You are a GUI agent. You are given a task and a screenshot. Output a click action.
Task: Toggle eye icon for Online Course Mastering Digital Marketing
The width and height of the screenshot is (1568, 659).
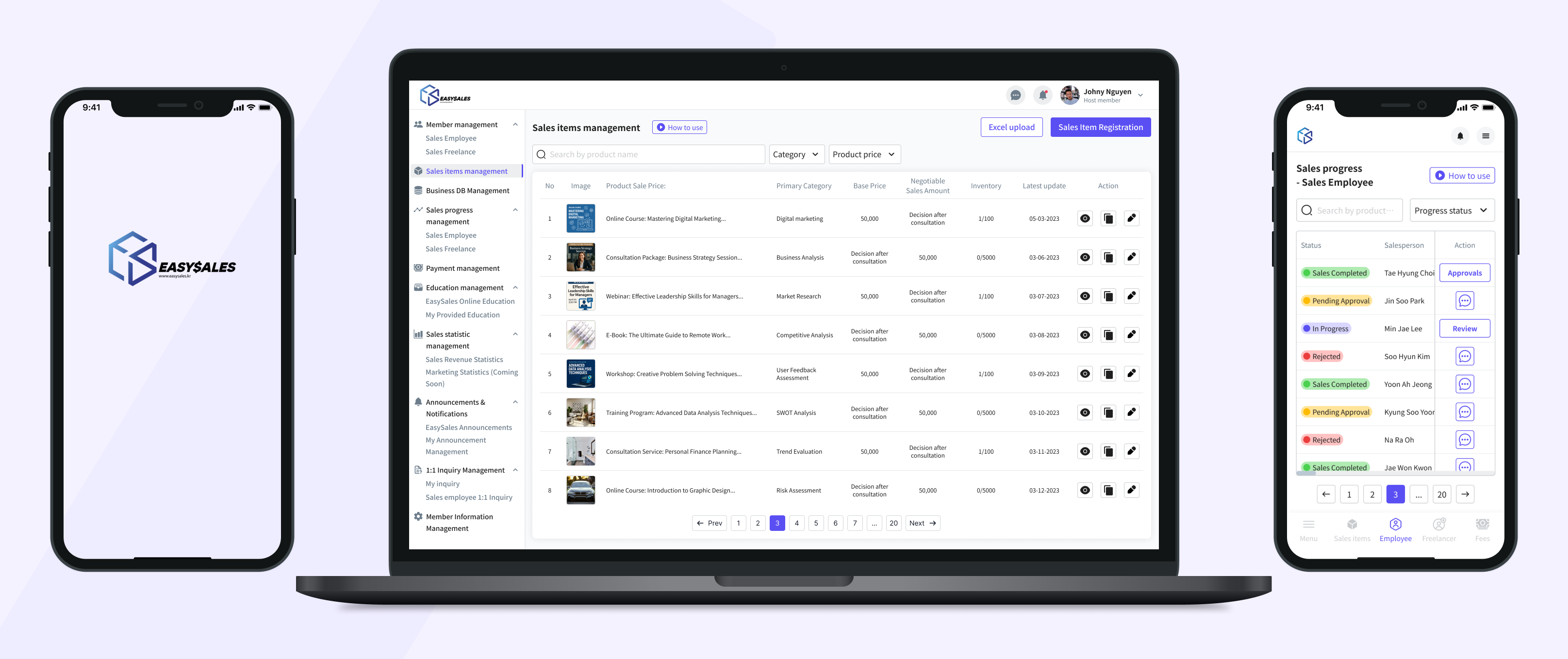point(1085,218)
